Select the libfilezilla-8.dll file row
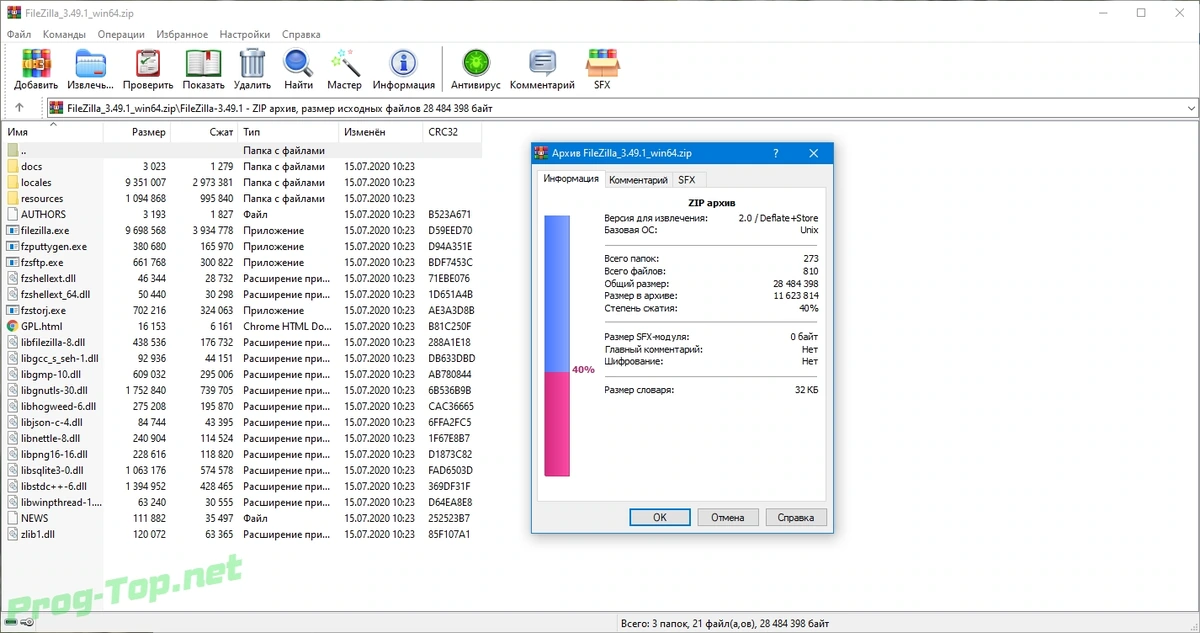The height and width of the screenshot is (633, 1200). coord(241,342)
